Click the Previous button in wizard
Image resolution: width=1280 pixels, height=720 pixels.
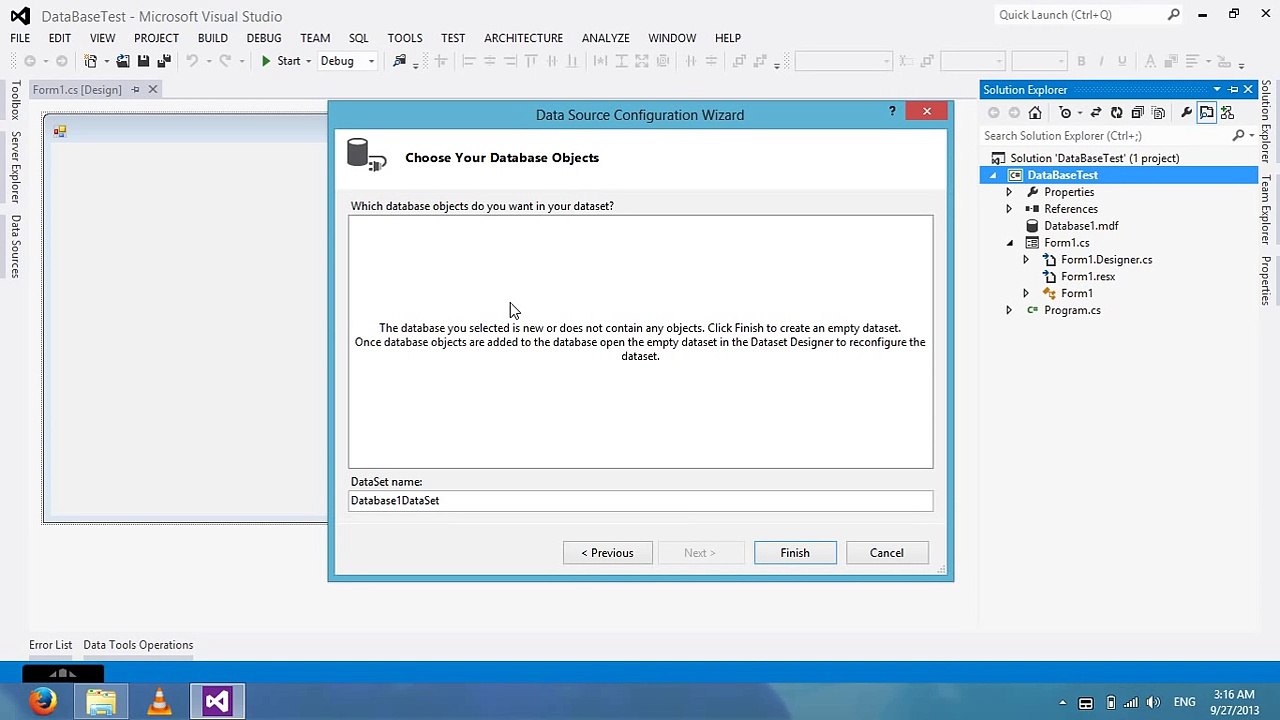click(x=607, y=553)
